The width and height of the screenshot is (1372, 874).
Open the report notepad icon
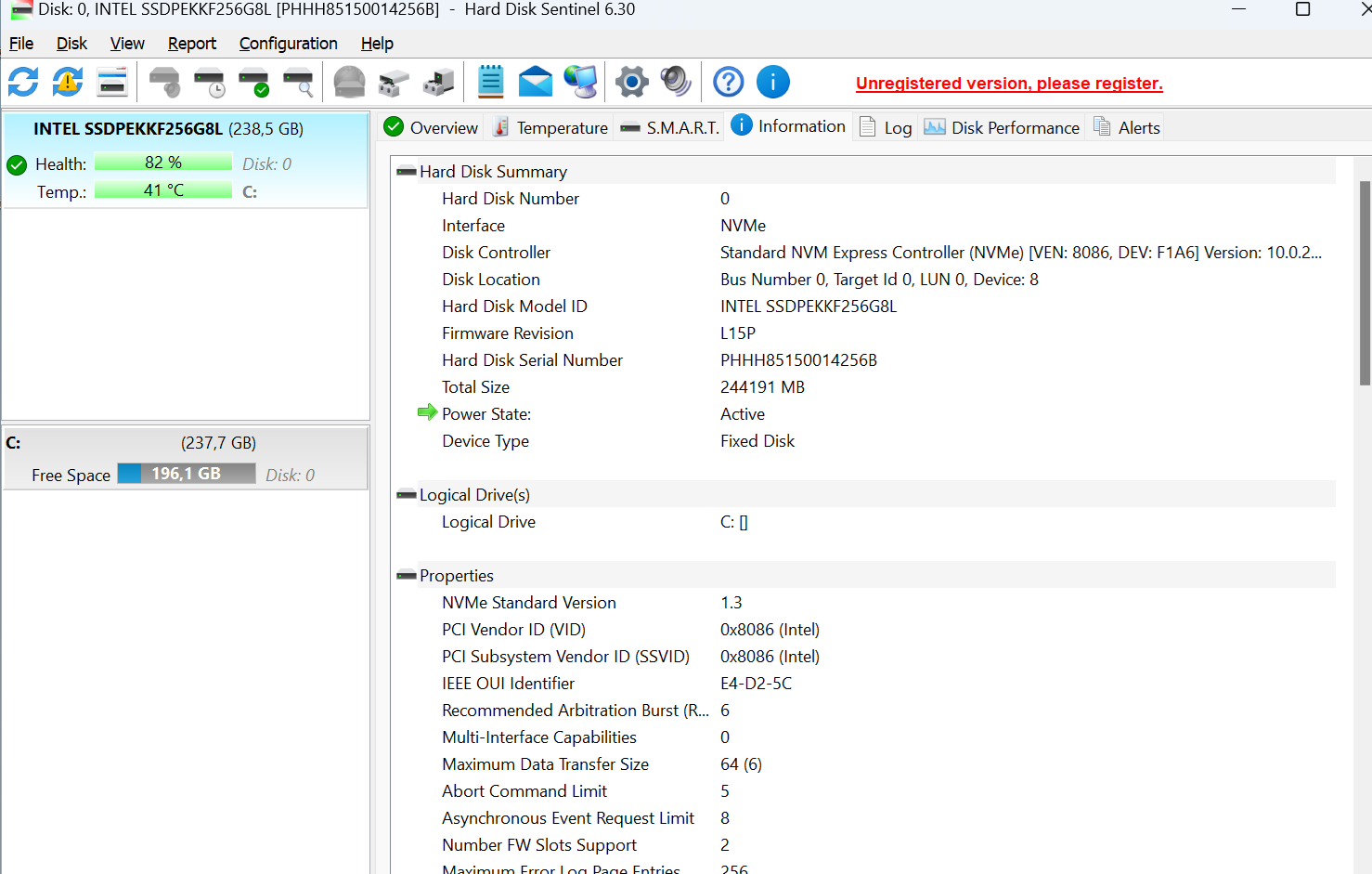click(490, 82)
